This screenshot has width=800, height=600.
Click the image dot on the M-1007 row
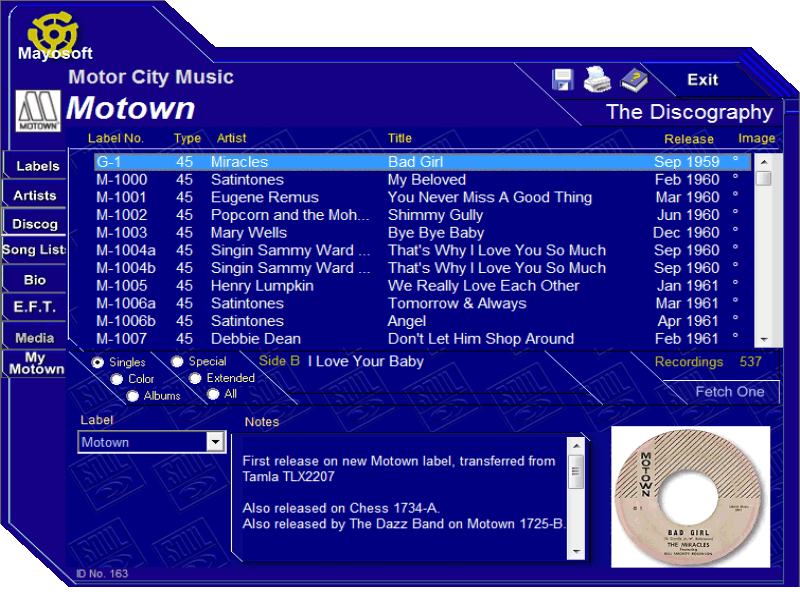click(x=735, y=336)
